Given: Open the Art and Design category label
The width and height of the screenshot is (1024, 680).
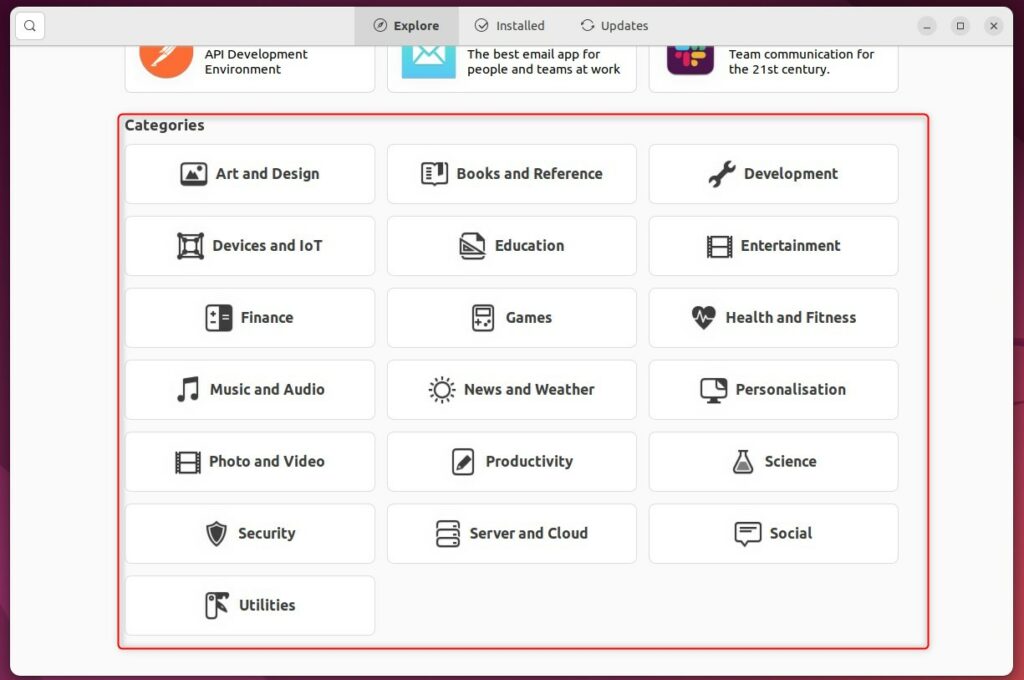Looking at the screenshot, I should (x=268, y=174).
